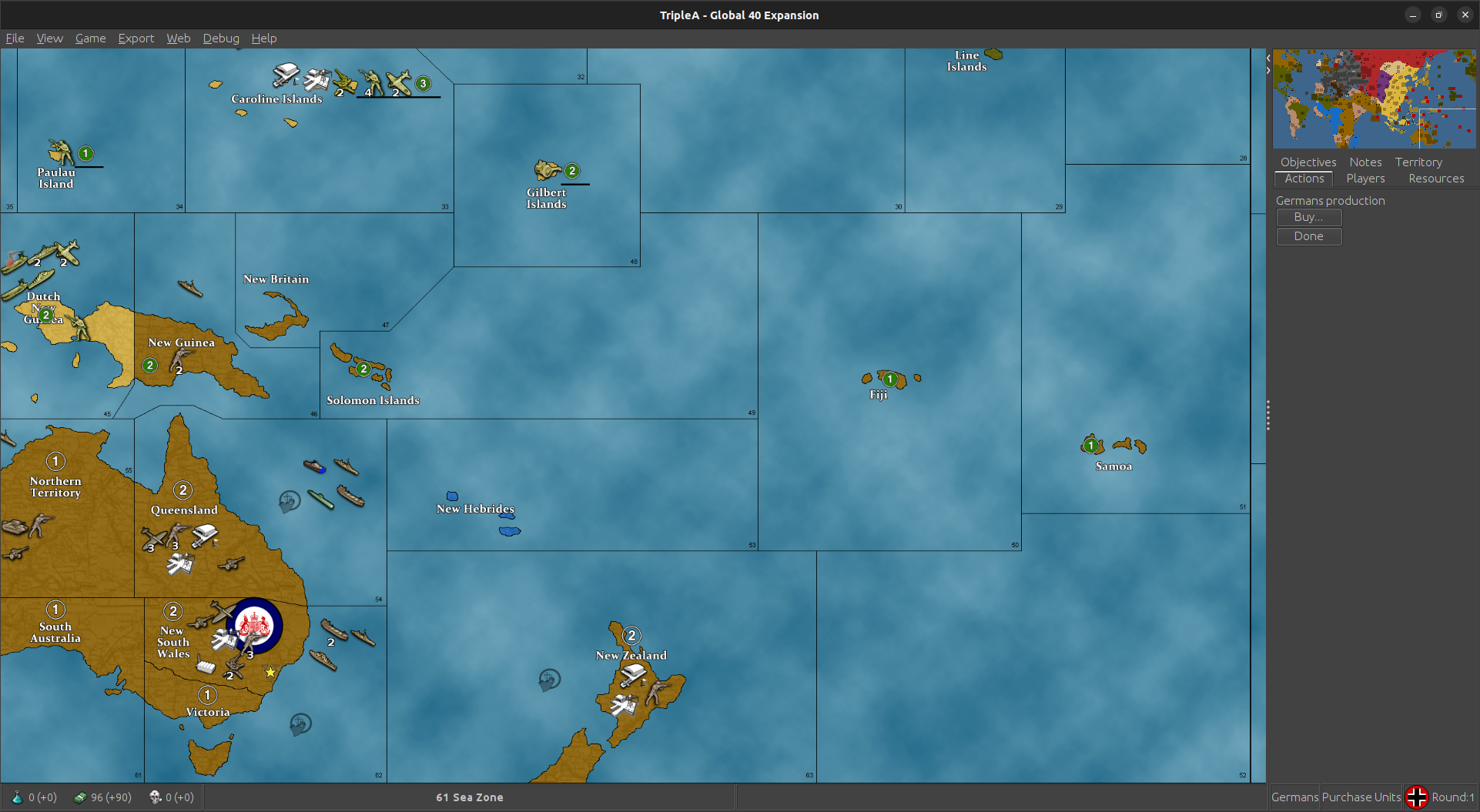The image size is (1480, 812).
Task: Click the Buy... button
Action: coord(1308,217)
